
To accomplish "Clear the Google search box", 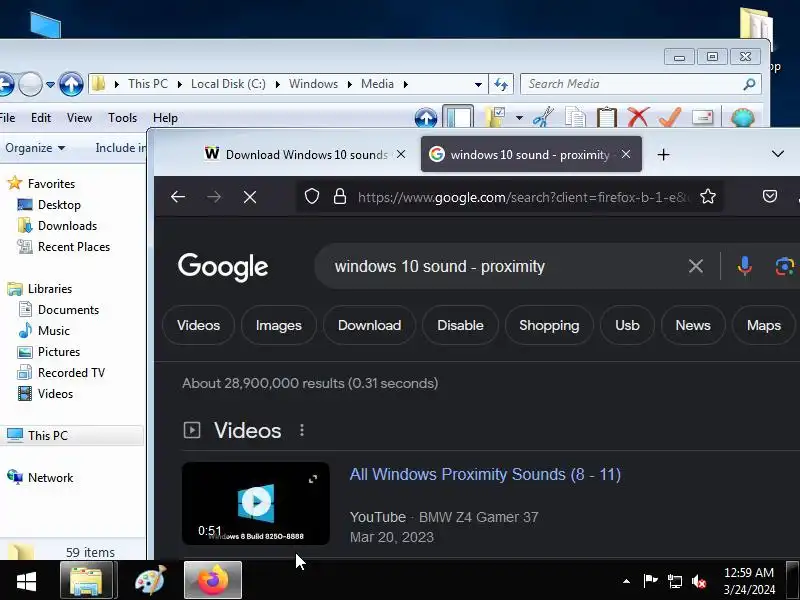I will pyautogui.click(x=696, y=266).
